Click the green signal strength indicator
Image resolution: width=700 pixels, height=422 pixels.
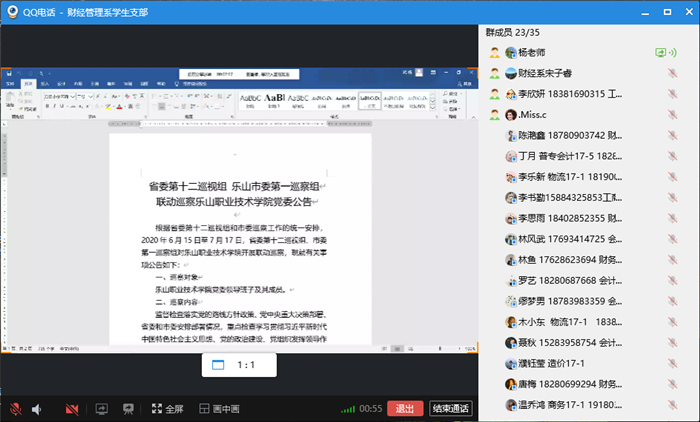tap(347, 409)
